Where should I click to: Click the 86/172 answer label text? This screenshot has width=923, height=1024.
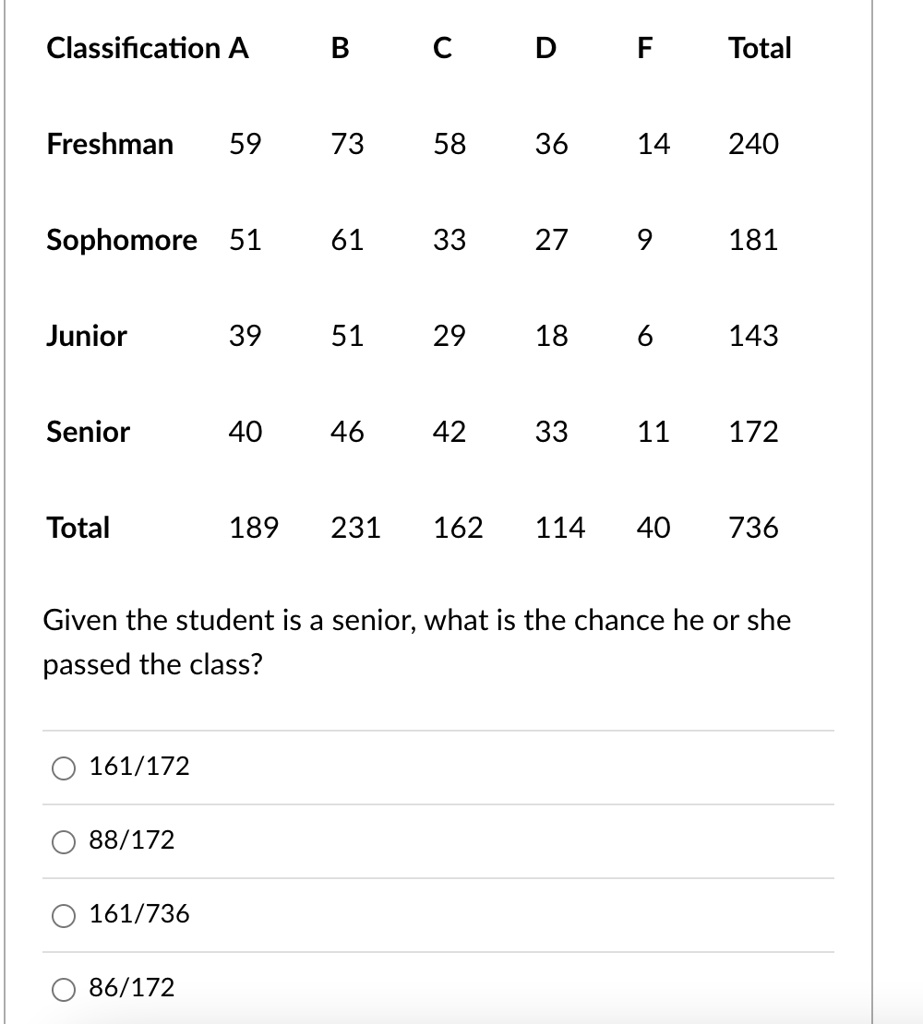pos(132,987)
